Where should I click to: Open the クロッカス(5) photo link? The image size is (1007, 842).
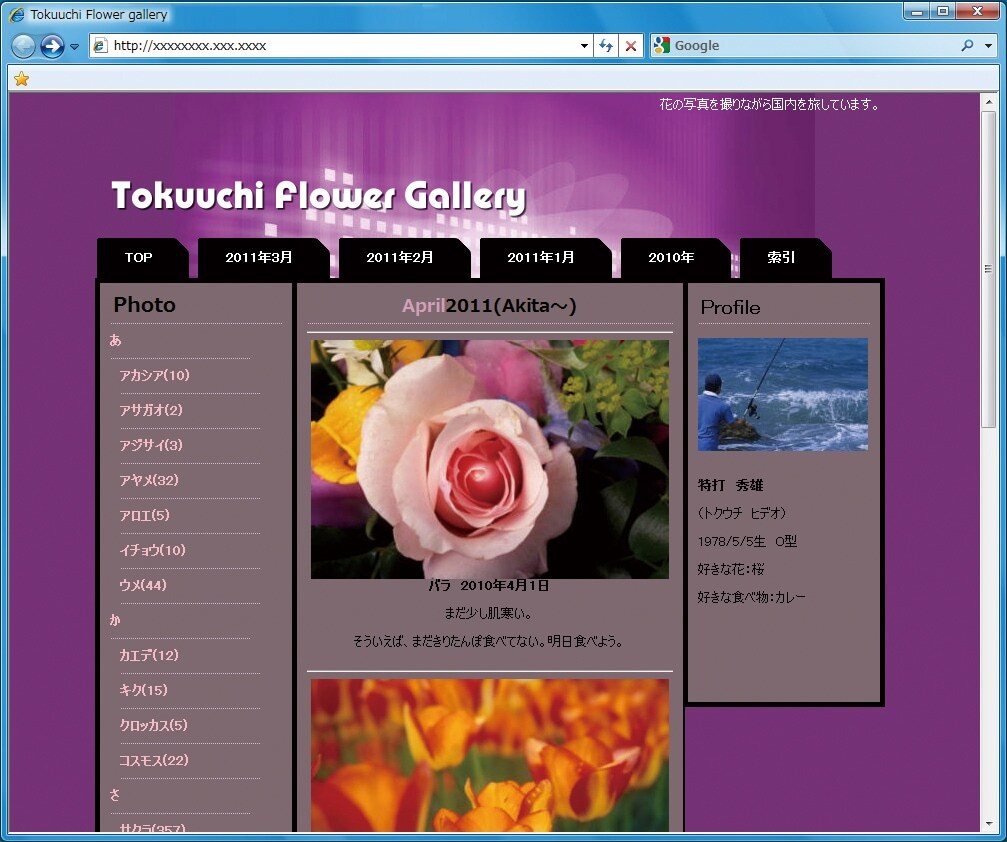point(153,725)
